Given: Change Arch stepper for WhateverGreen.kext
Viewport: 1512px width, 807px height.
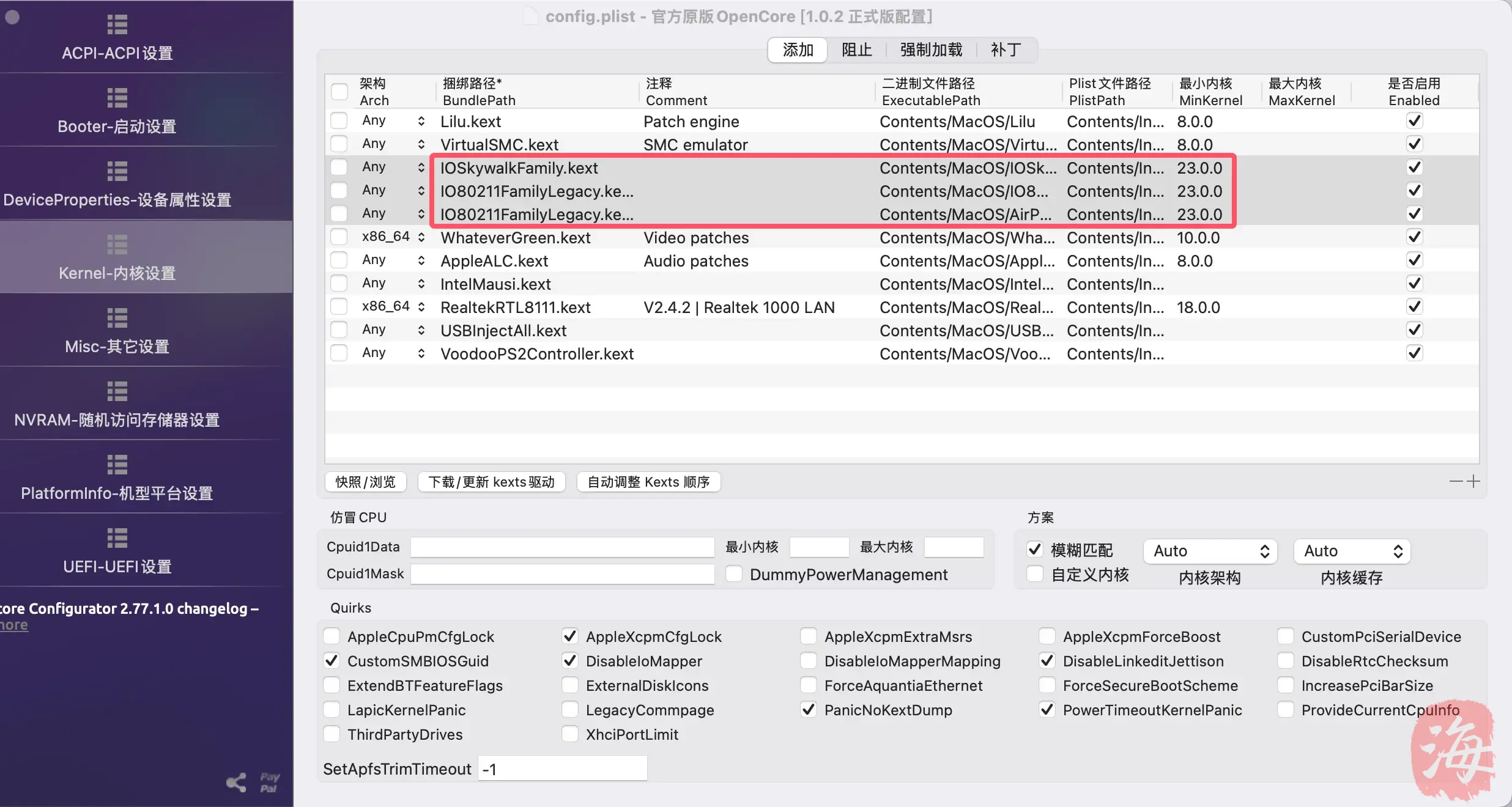Looking at the screenshot, I should coord(421,237).
